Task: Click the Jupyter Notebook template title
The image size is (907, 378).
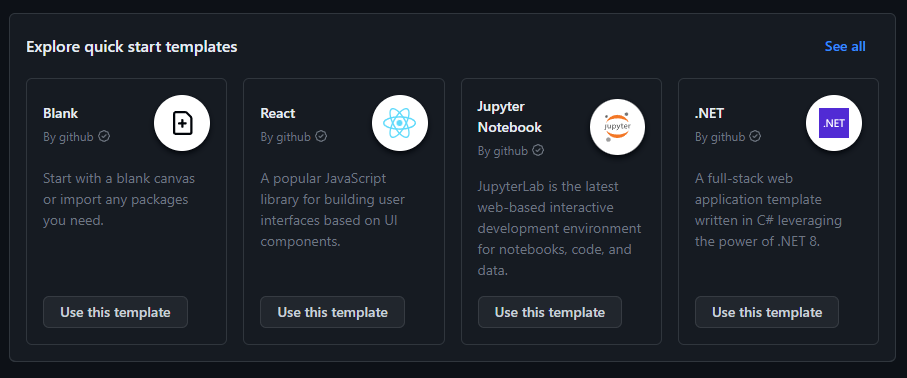Action: tap(510, 117)
